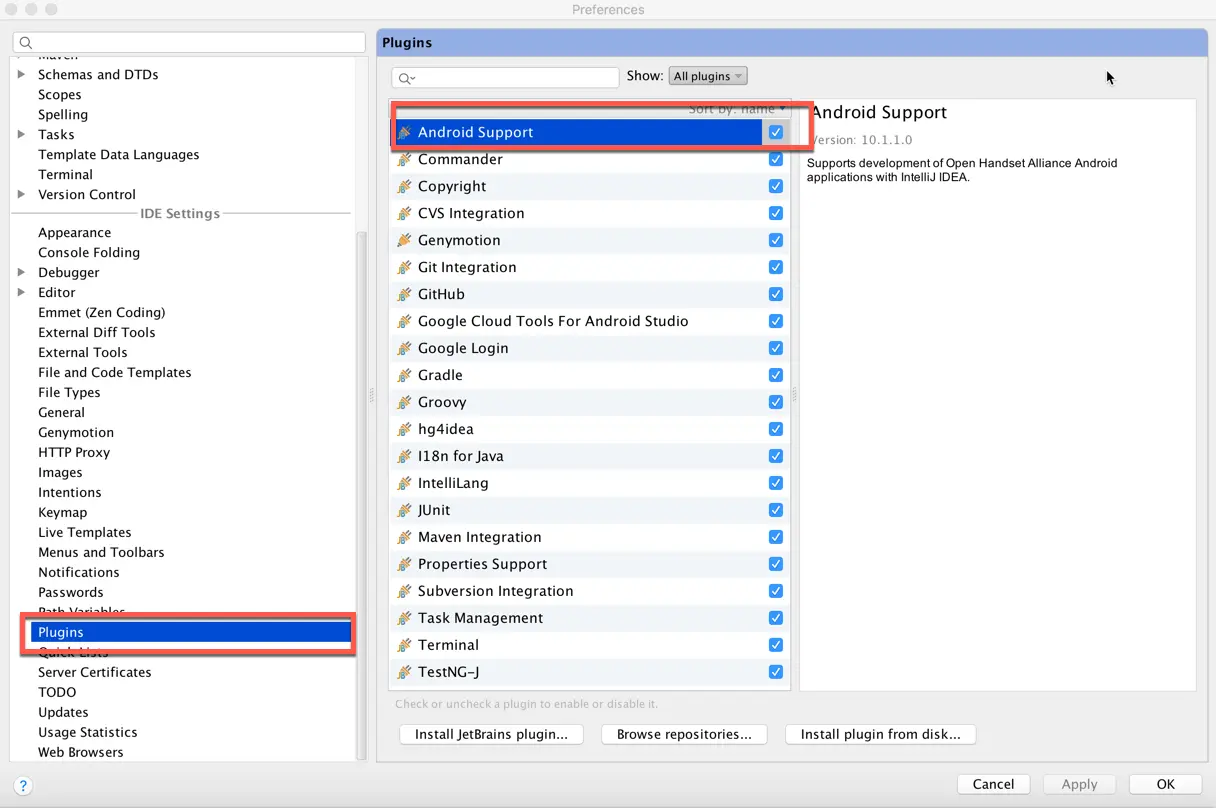The height and width of the screenshot is (808, 1216).
Task: Expand Schemas and DTDs tree node
Action: click(x=21, y=74)
